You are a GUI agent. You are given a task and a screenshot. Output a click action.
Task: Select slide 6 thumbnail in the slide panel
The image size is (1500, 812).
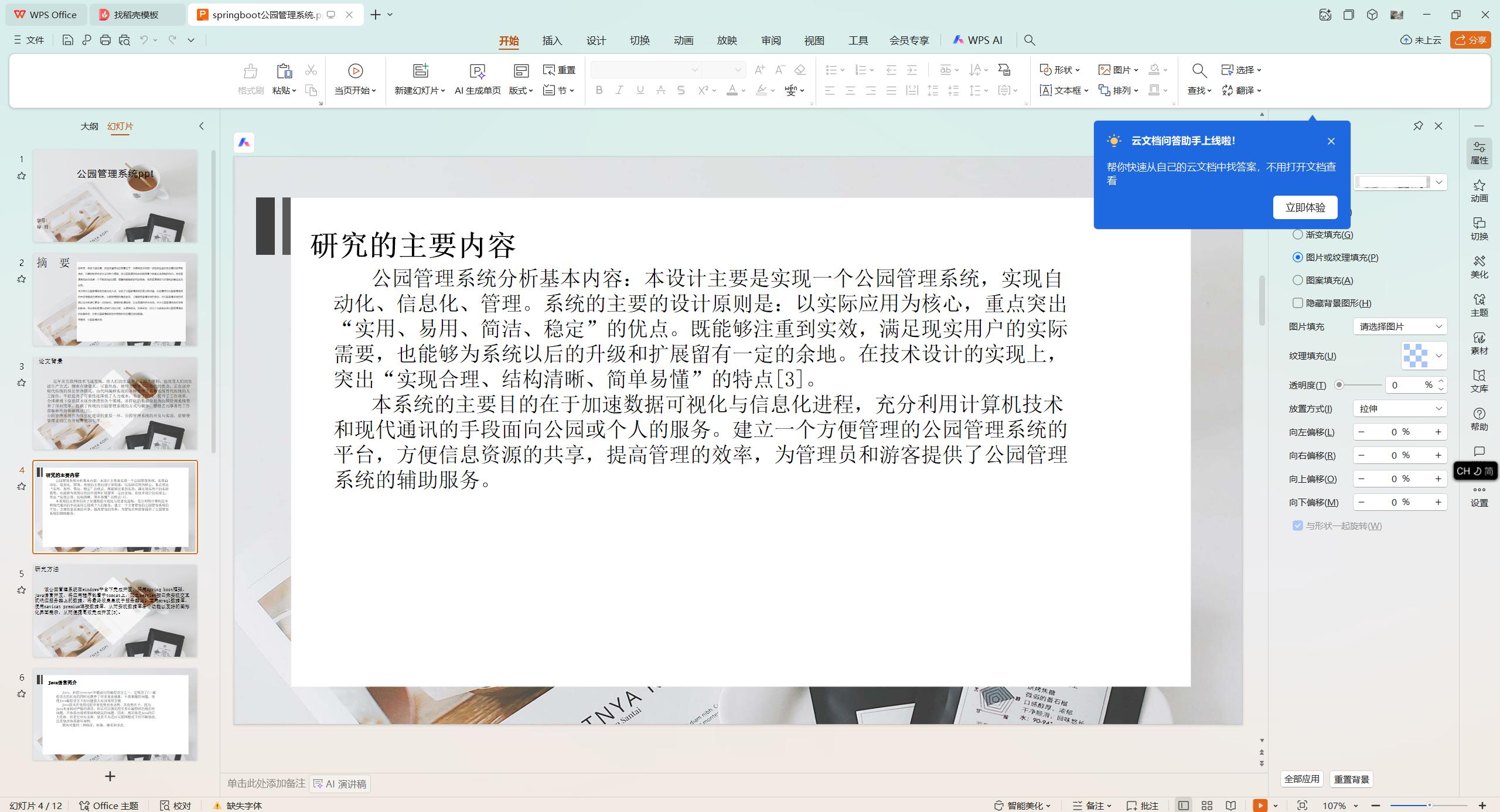pyautogui.click(x=115, y=714)
